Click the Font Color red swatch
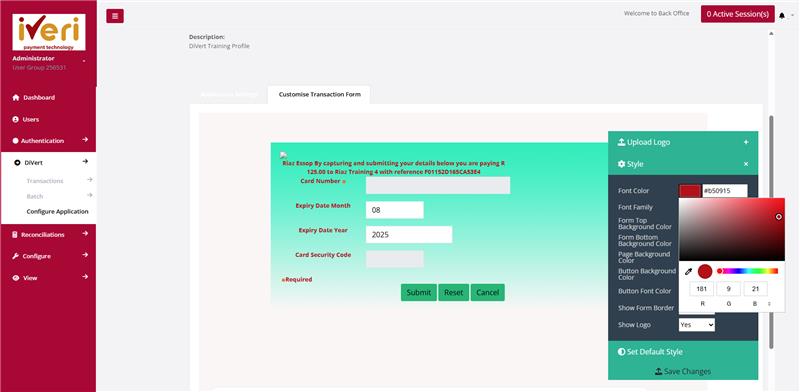The image size is (800, 392). coord(690,191)
